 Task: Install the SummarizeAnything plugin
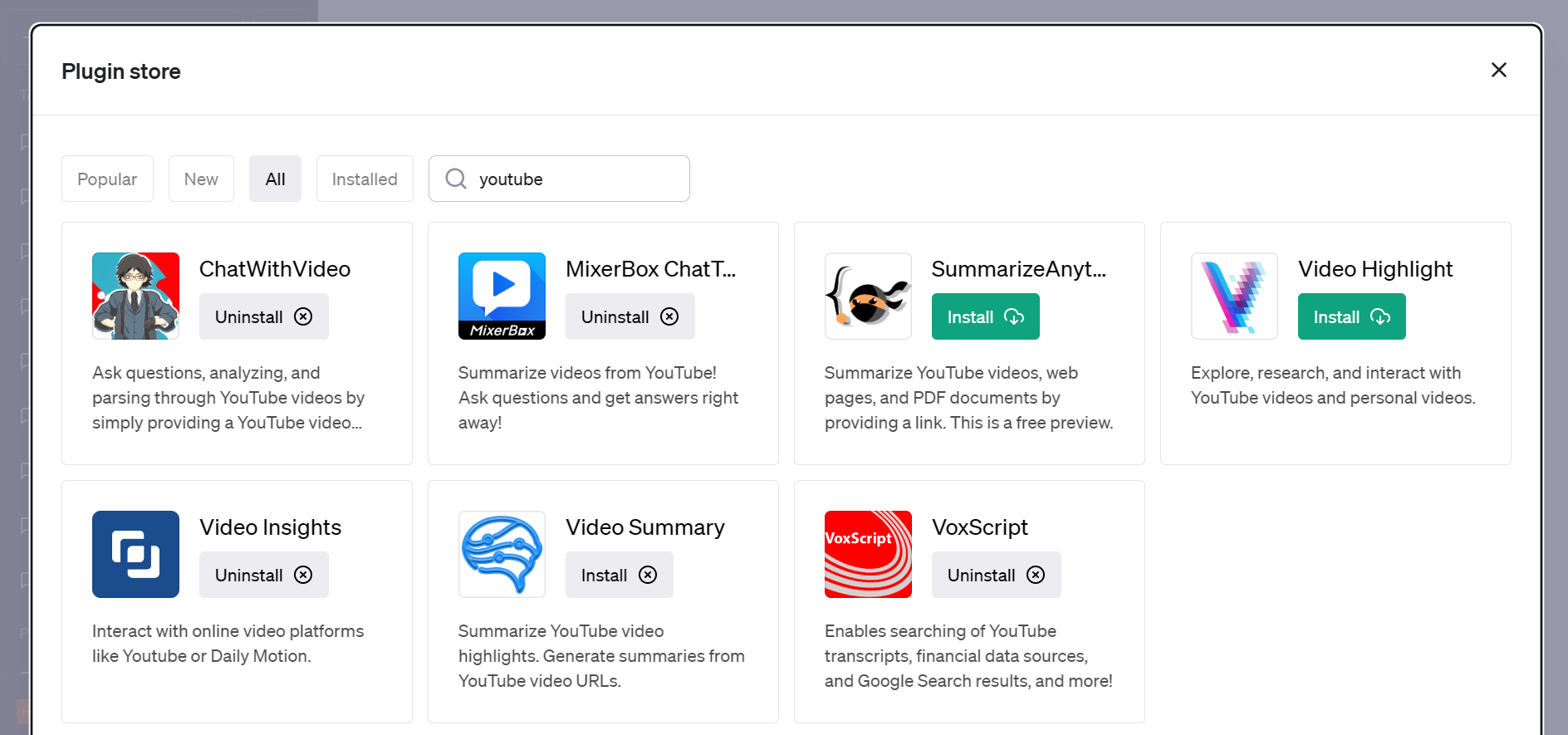(986, 316)
